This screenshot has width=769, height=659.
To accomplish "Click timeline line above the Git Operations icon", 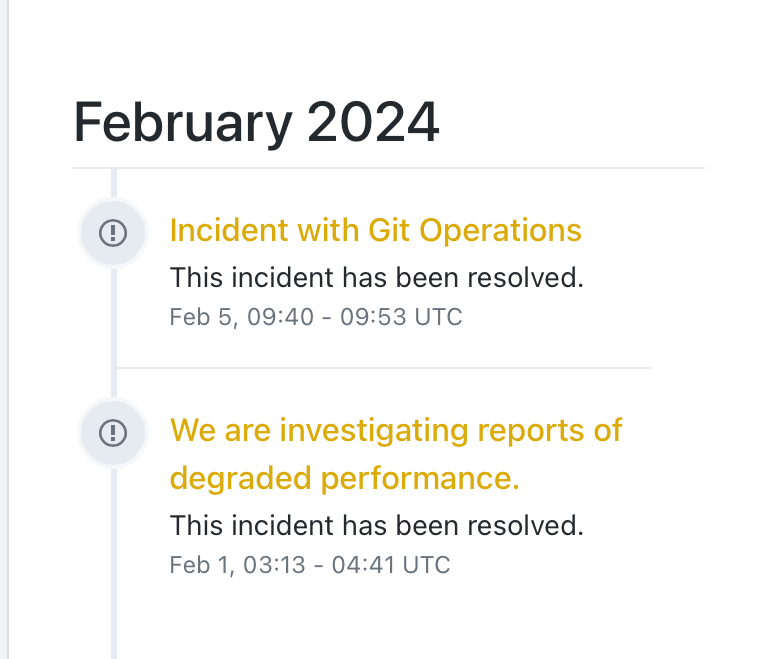I will pos(114,184).
